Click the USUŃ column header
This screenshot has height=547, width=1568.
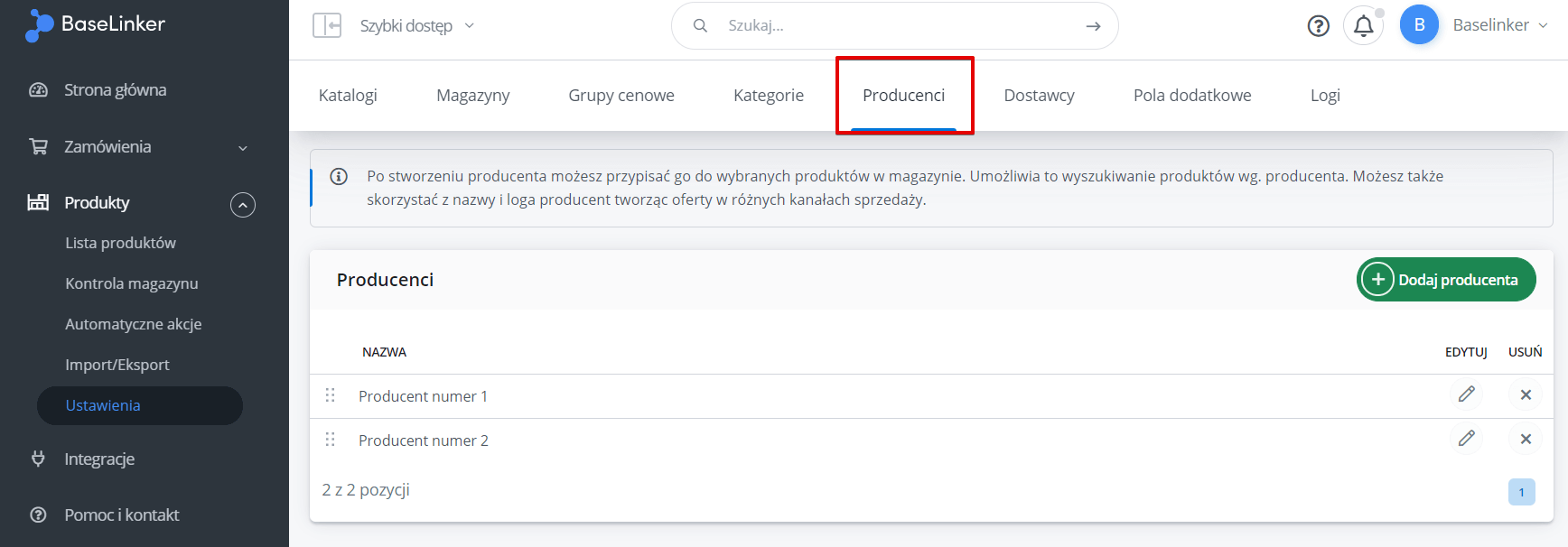1526,352
